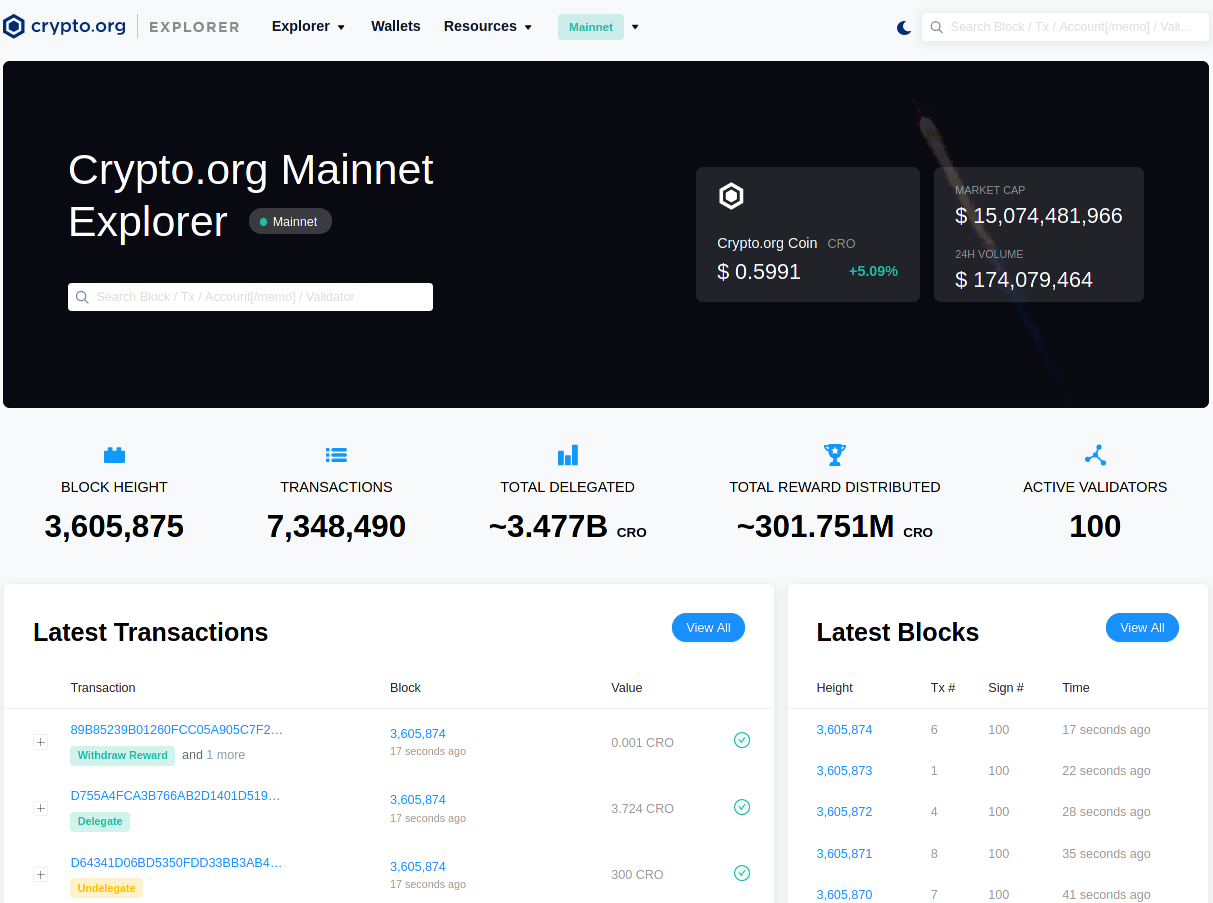The height and width of the screenshot is (903, 1213).
Task: Click the Block Height bricks icon
Action: (114, 455)
